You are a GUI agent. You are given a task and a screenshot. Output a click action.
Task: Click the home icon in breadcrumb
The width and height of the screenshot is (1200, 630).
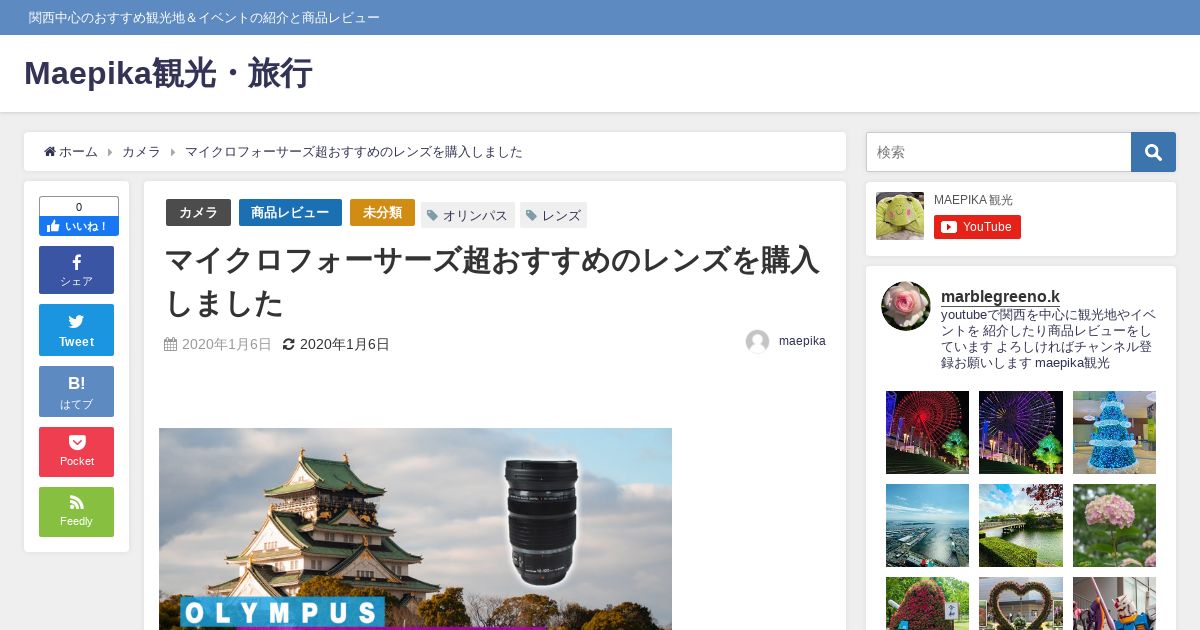click(x=50, y=152)
